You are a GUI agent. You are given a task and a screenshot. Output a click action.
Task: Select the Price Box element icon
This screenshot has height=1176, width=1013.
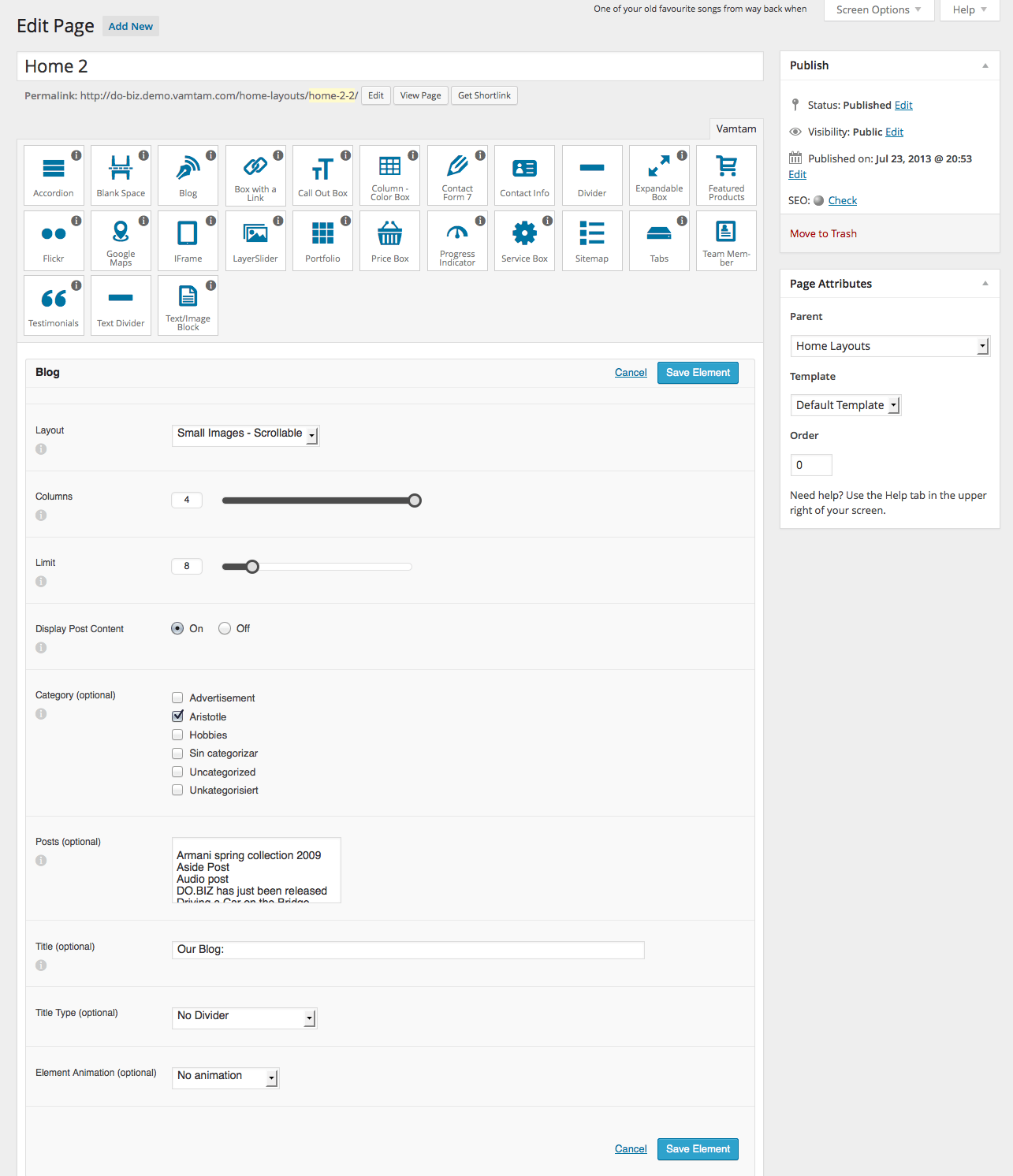389,240
